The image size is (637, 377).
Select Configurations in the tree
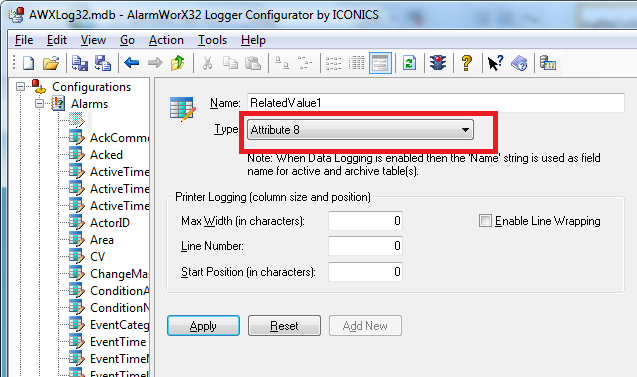coord(91,87)
